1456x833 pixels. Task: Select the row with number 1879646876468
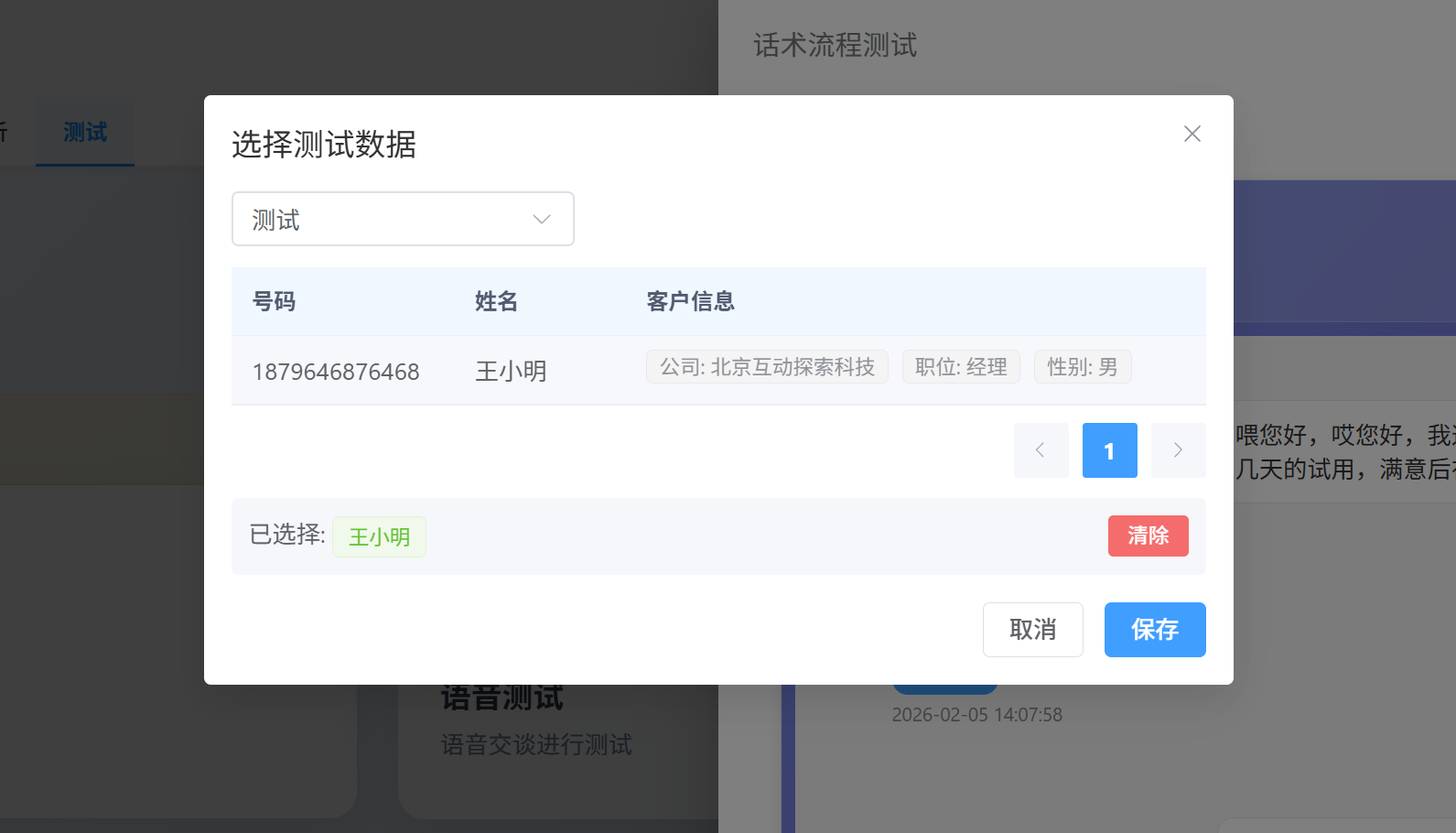tap(336, 372)
